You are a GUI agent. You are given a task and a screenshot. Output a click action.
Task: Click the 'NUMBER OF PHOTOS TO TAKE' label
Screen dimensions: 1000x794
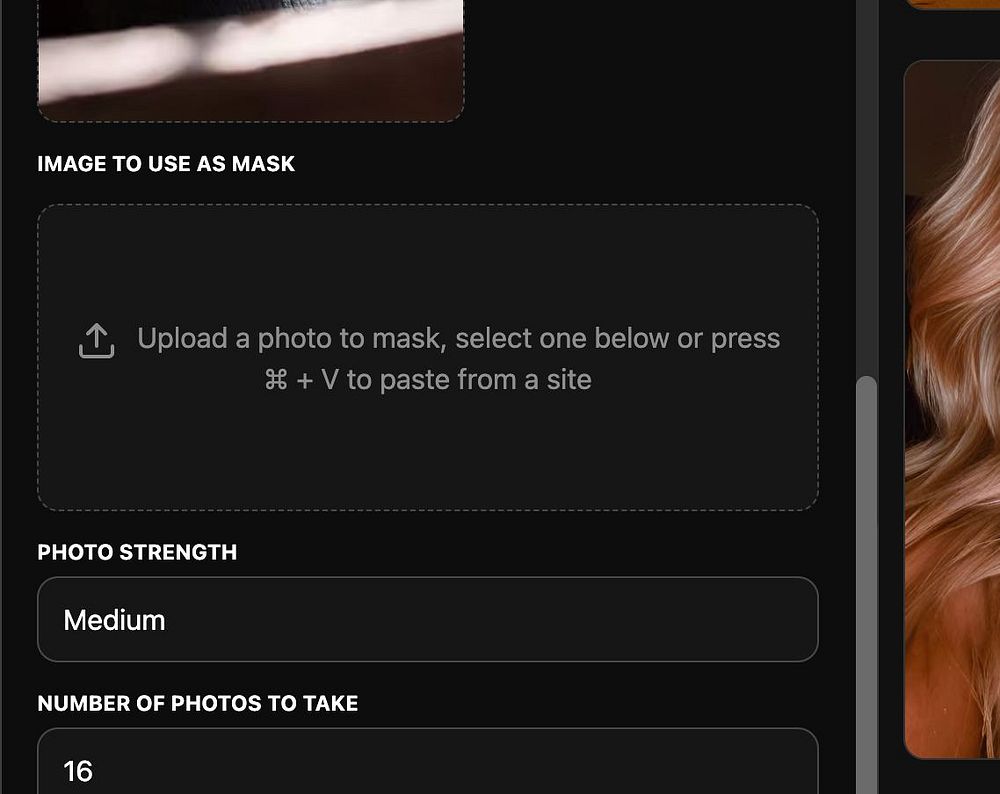197,703
